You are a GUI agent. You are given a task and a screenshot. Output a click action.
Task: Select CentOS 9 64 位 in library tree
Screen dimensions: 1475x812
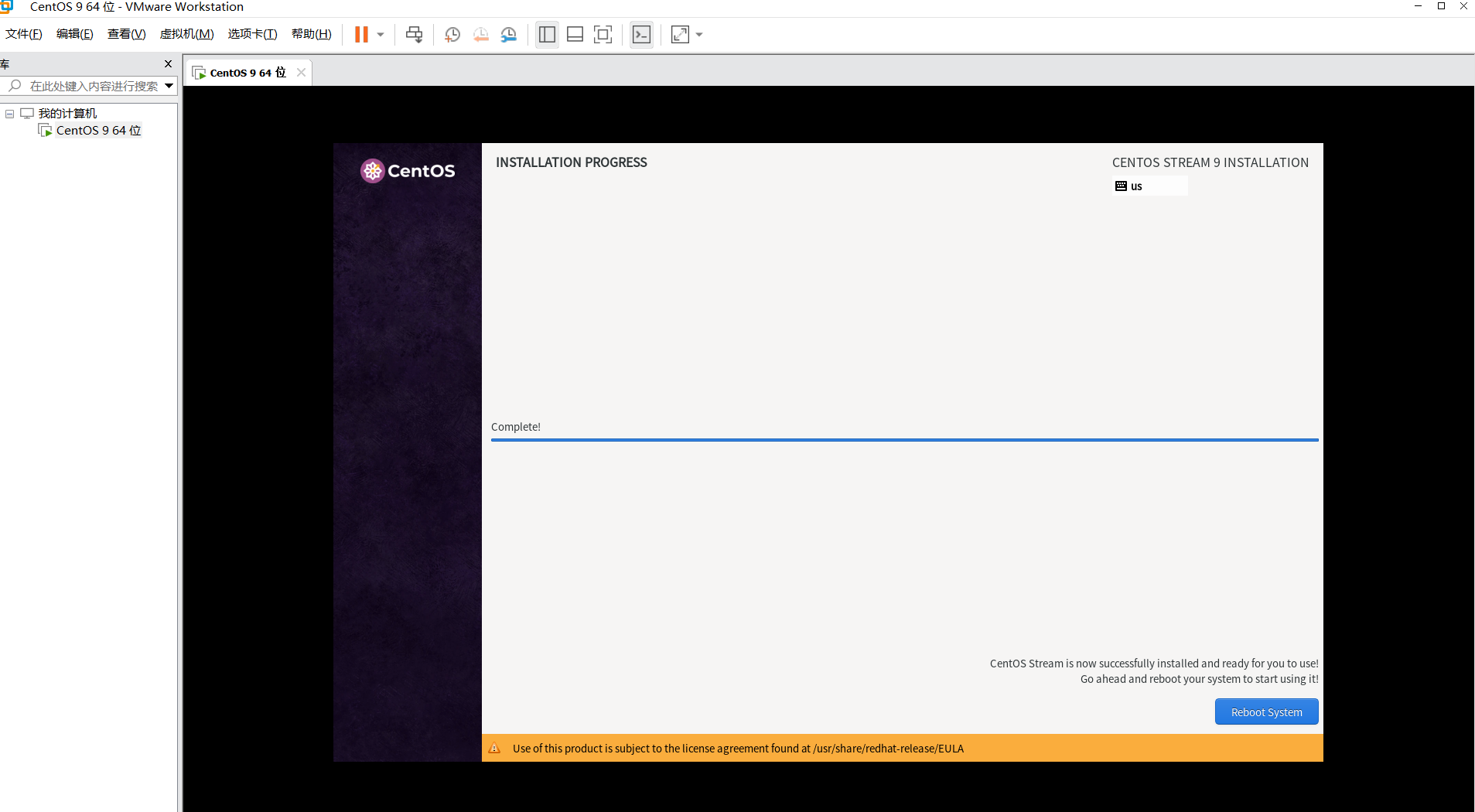(98, 131)
